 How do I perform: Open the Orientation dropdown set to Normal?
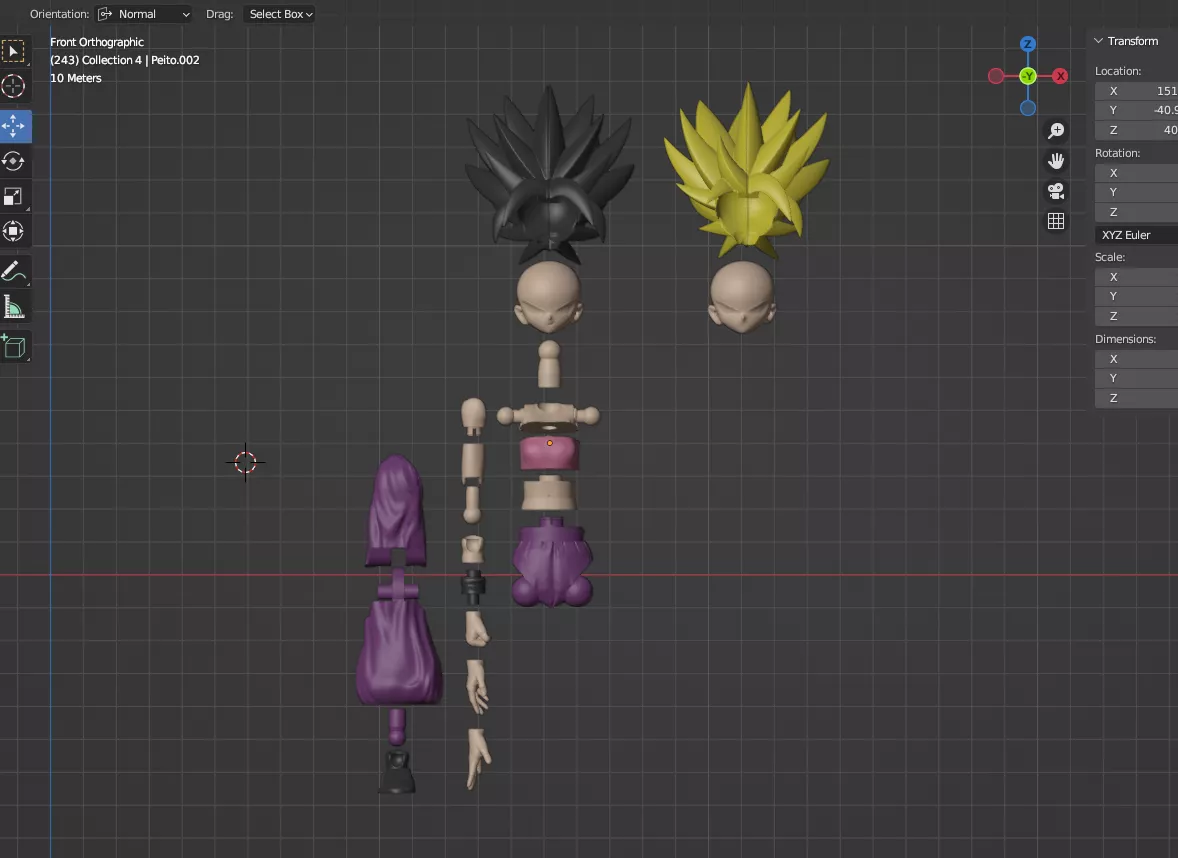[x=143, y=14]
